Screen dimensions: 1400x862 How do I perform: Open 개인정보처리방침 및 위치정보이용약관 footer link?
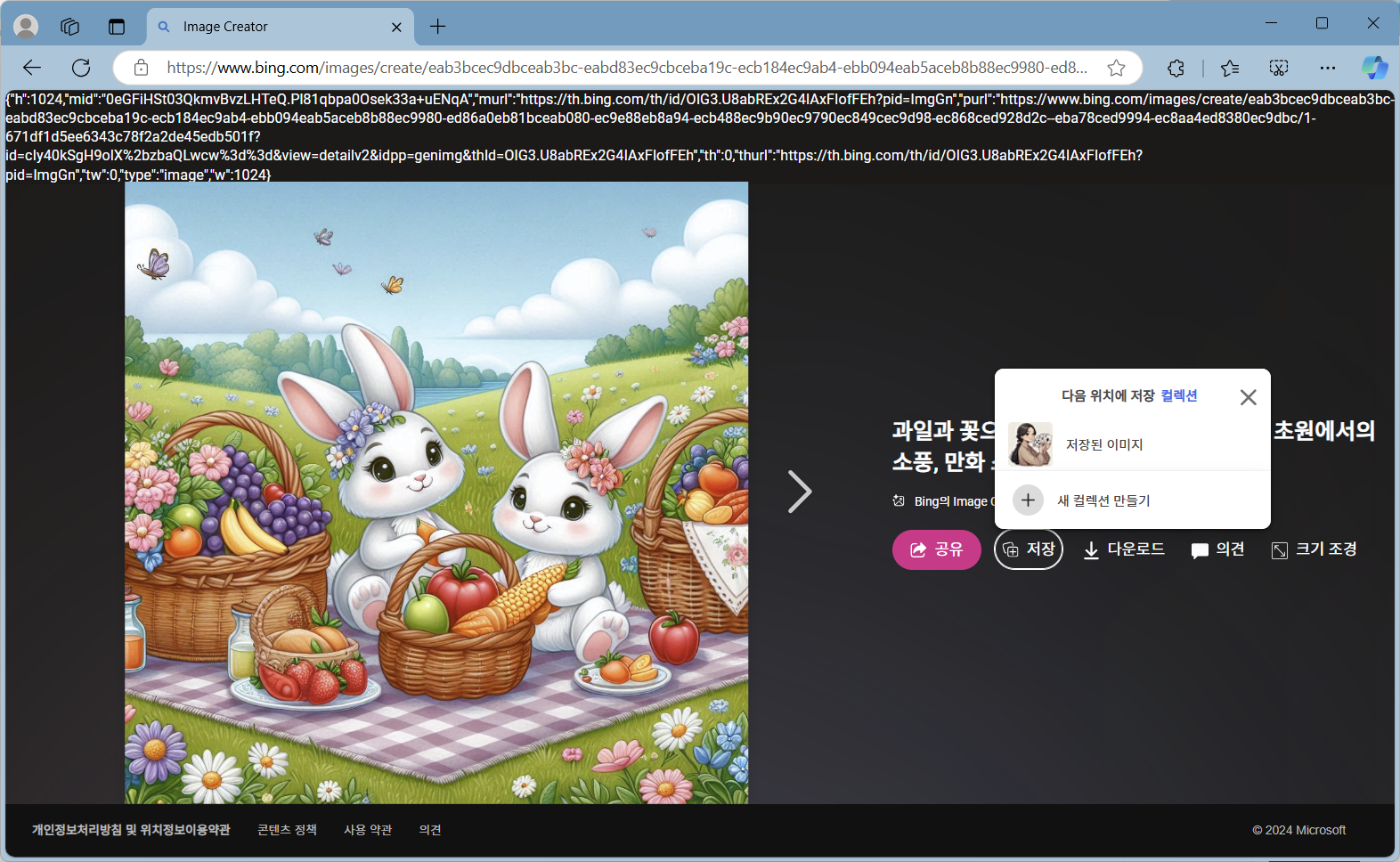[x=131, y=830]
